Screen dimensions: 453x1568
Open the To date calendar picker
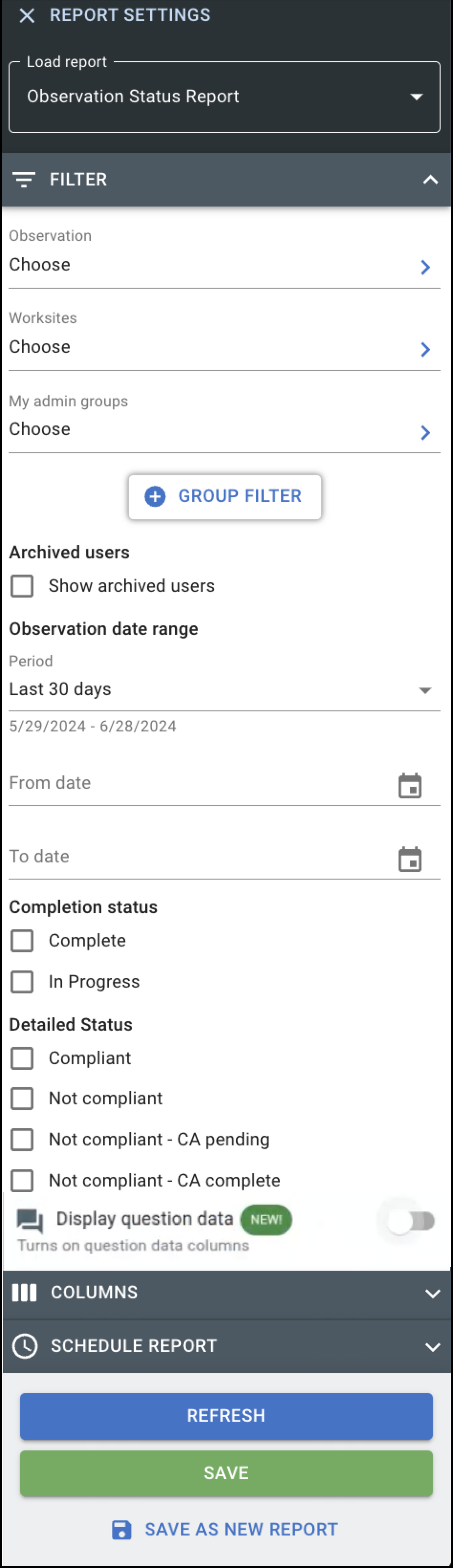[x=409, y=859]
